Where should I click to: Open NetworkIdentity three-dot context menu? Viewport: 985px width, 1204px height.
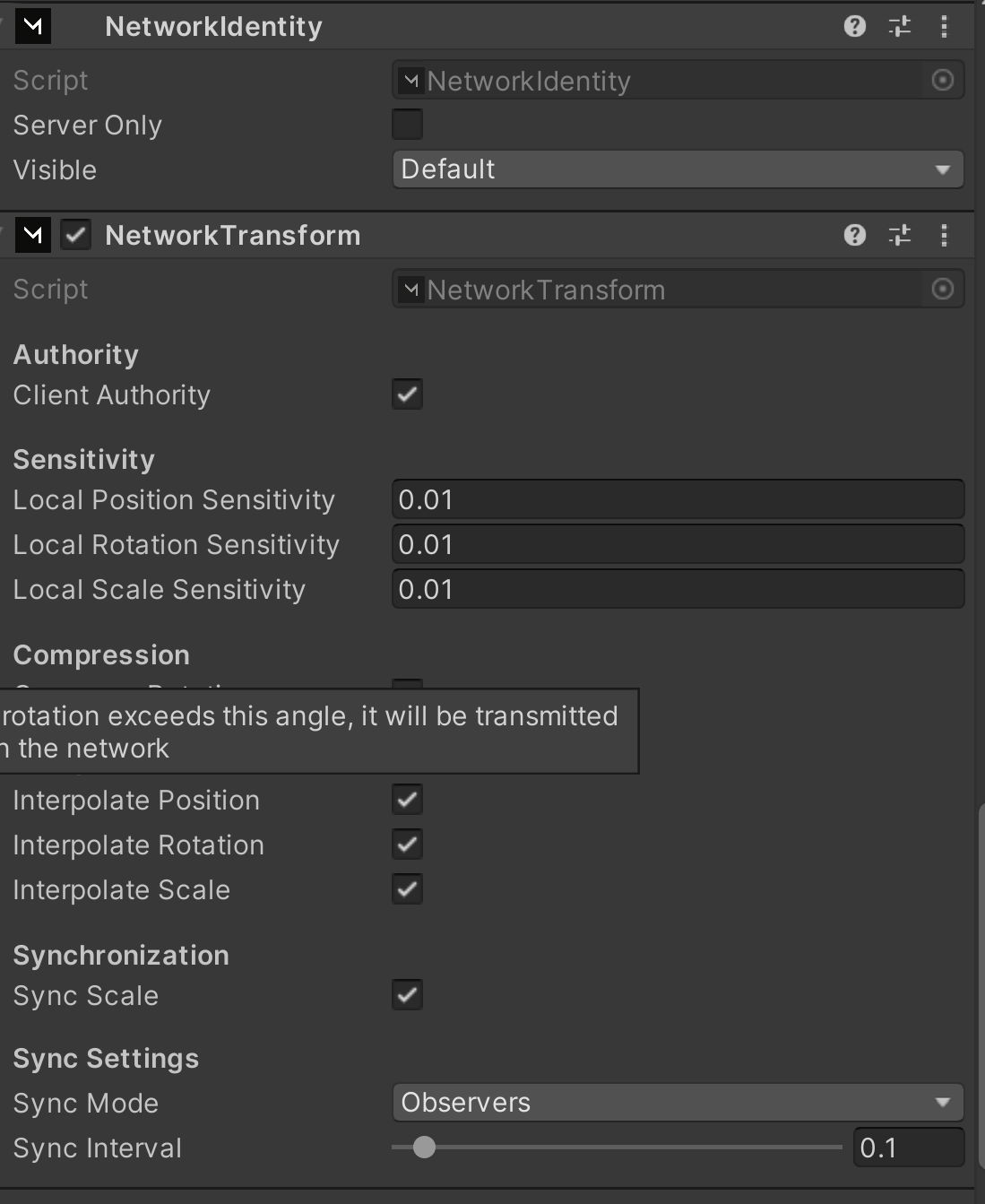944,26
